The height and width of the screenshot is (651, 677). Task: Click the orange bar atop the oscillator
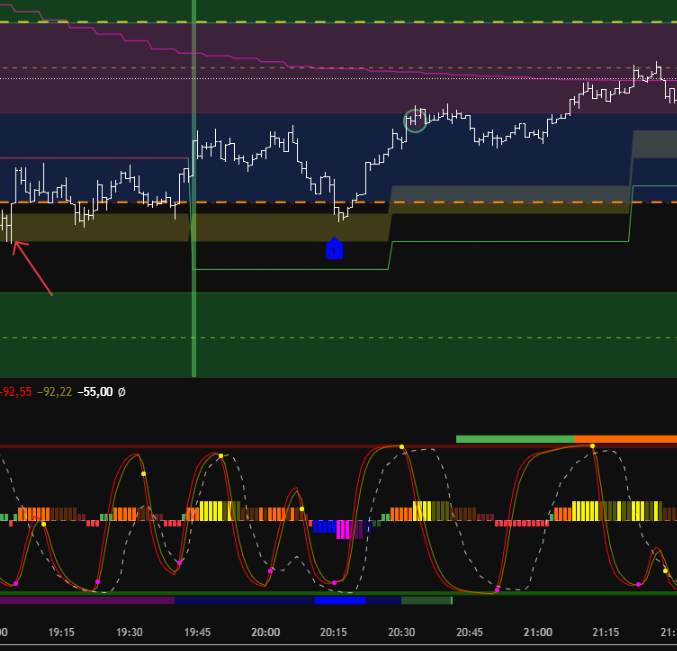[625, 439]
